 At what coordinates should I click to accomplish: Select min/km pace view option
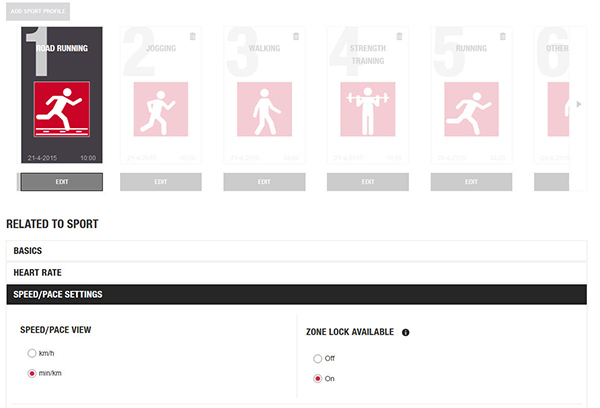[32, 373]
